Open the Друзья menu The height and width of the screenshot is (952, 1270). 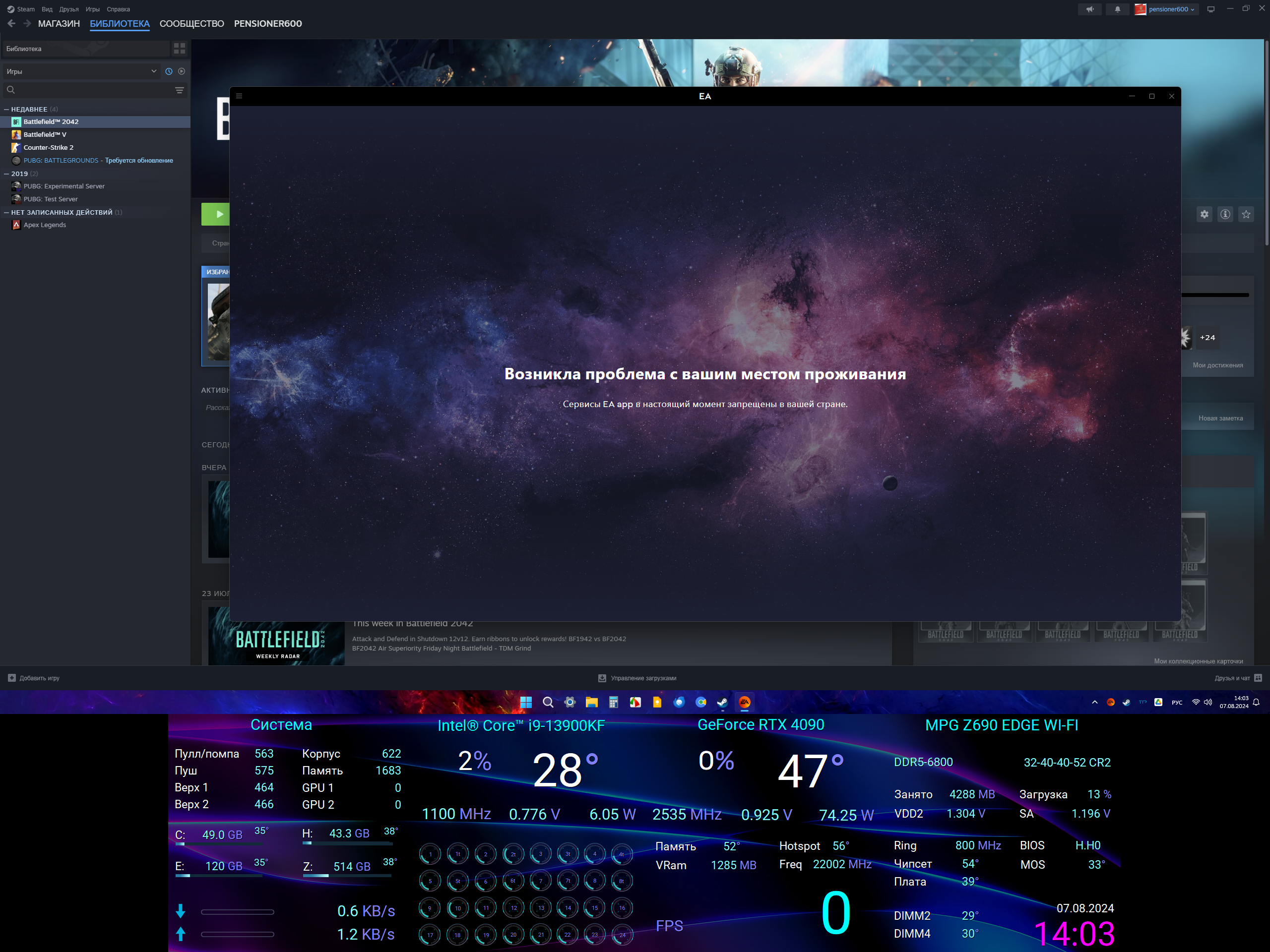click(x=68, y=9)
